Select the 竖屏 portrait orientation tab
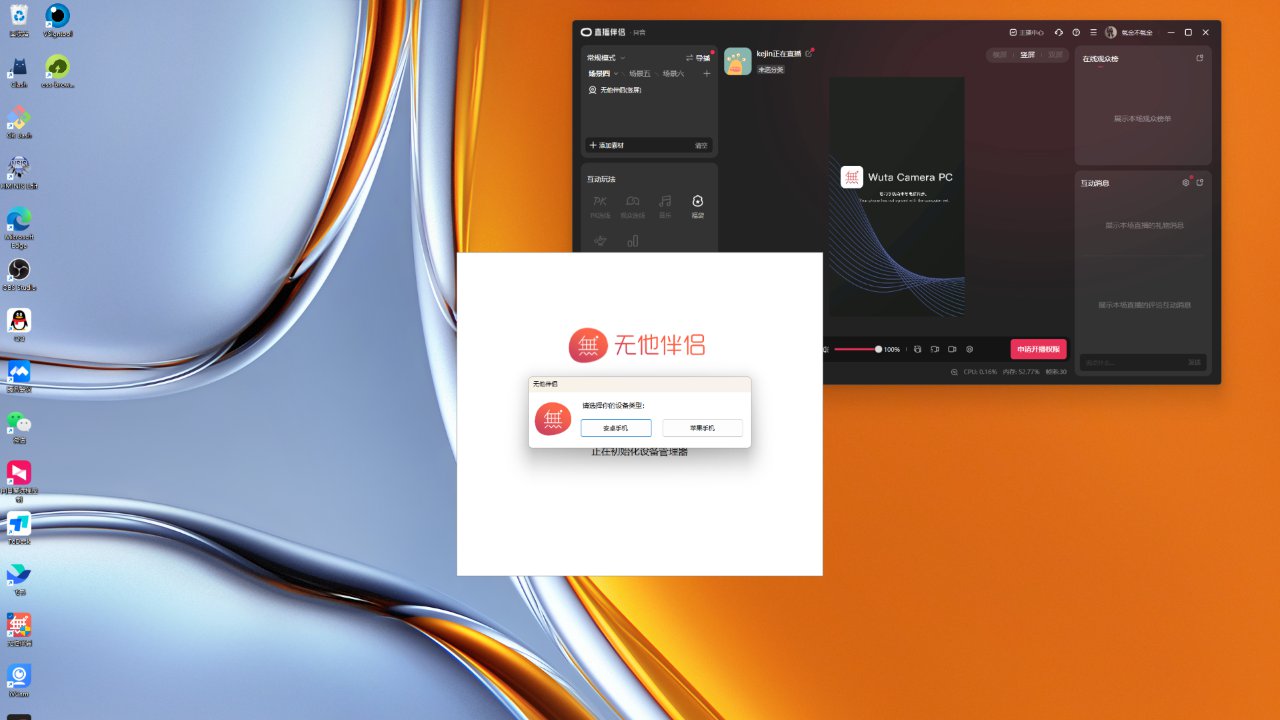1280x720 pixels. [x=1028, y=55]
